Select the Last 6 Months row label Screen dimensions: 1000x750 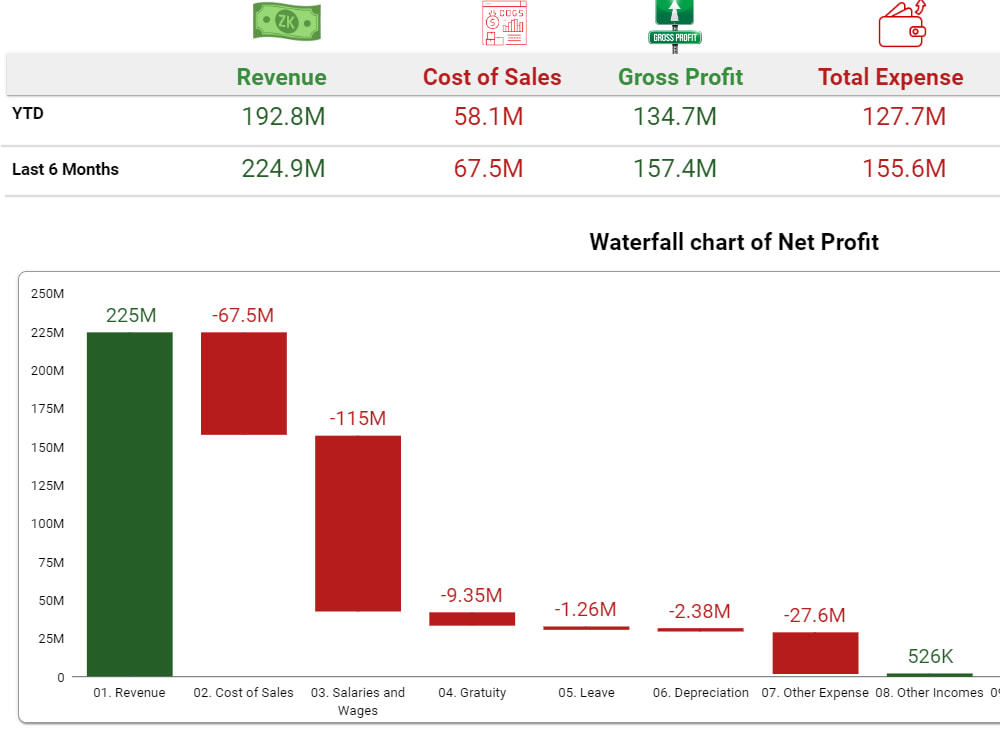[65, 169]
